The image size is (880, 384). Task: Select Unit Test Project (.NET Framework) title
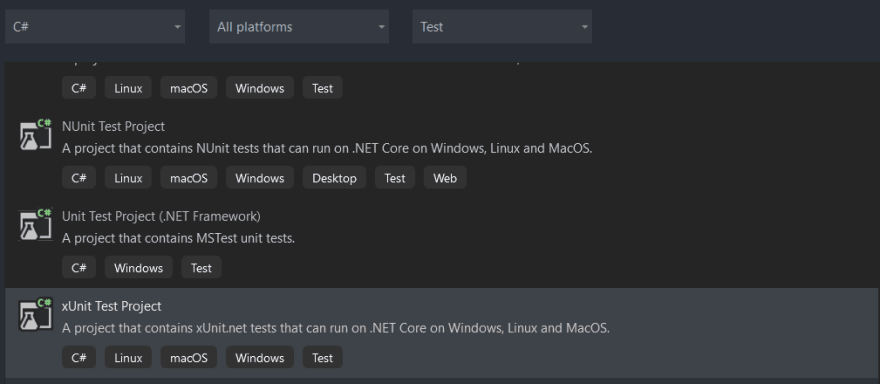[x=161, y=216]
